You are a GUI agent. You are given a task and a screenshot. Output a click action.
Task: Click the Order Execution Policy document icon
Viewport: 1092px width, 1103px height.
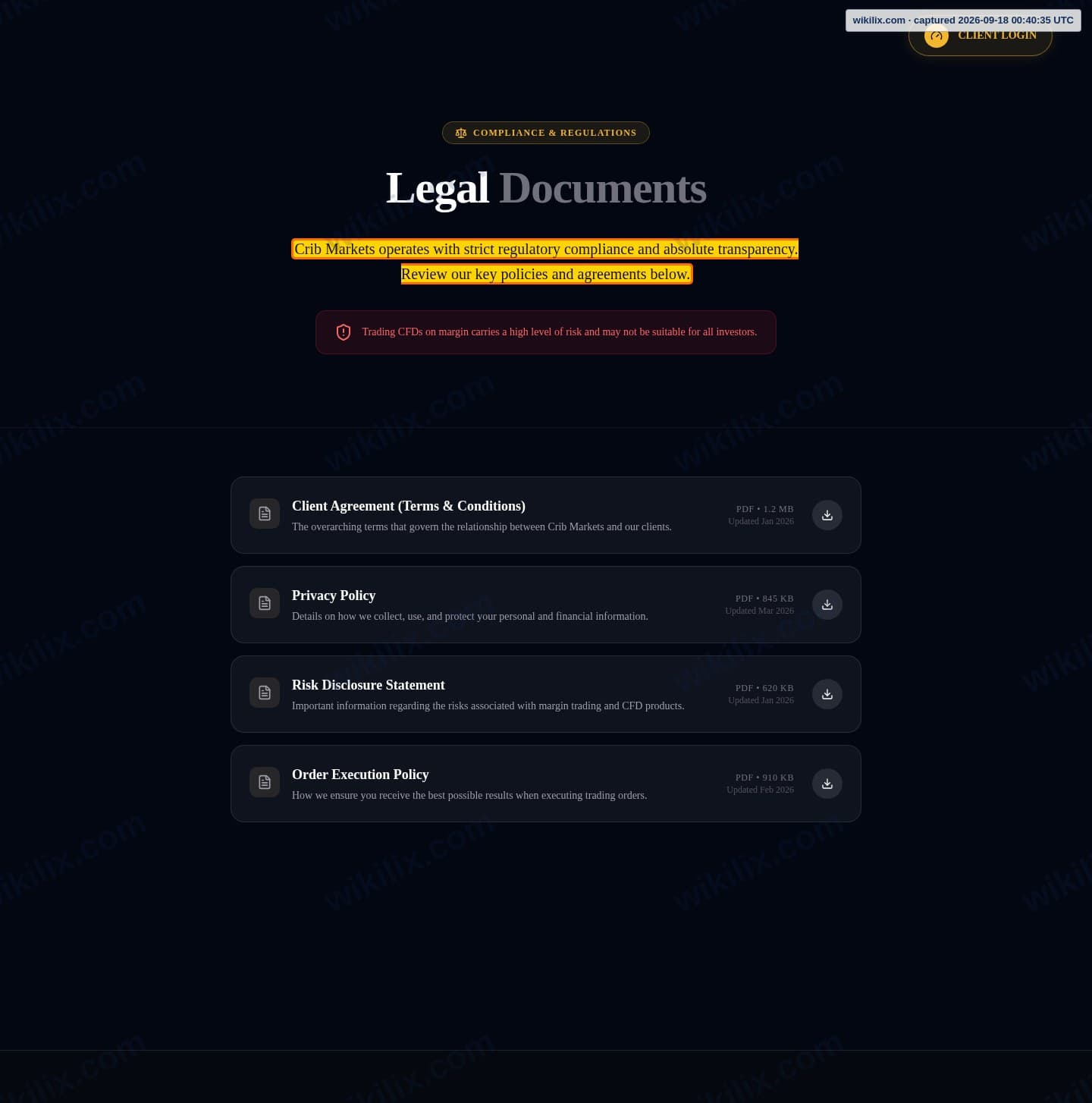click(x=265, y=782)
